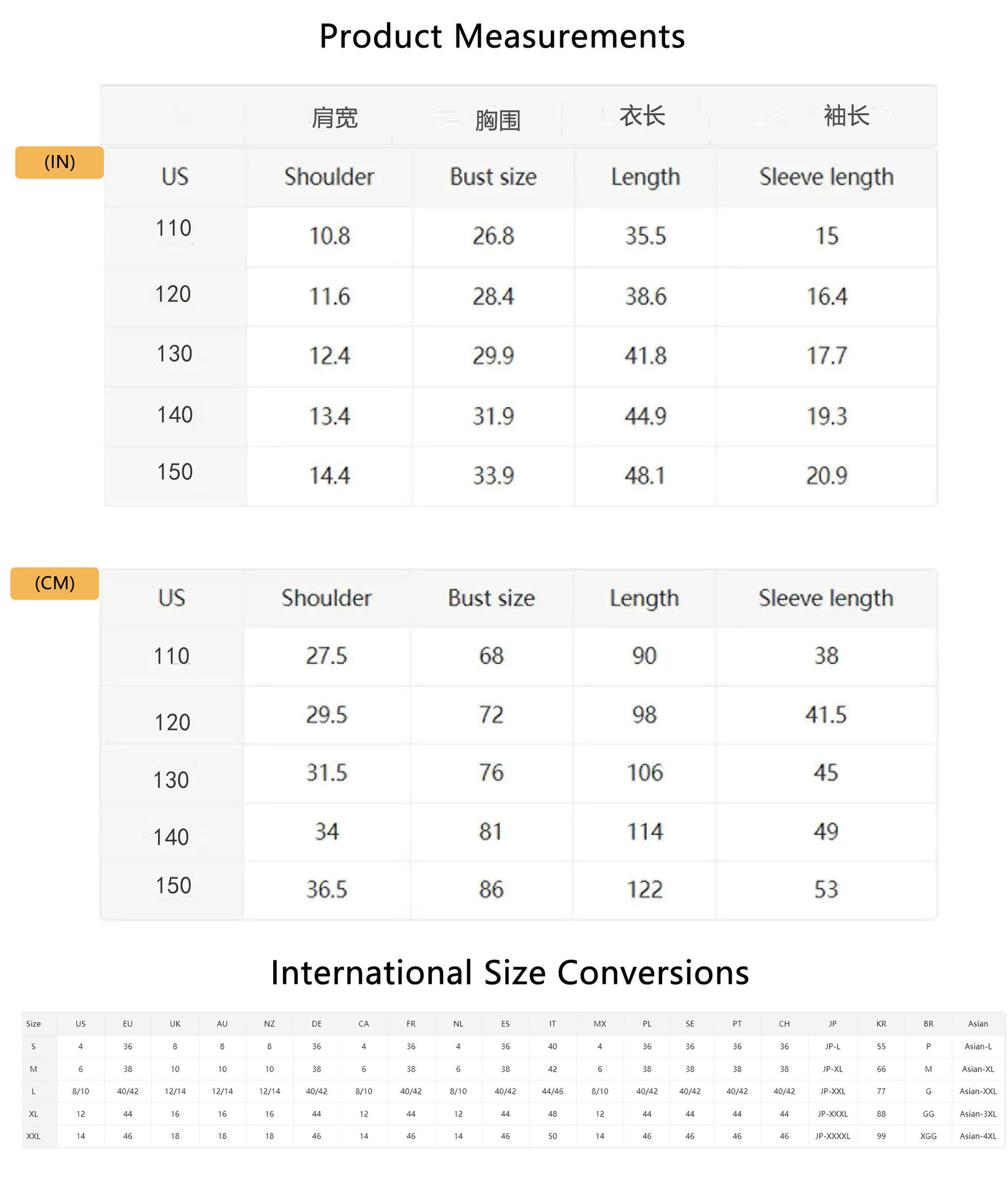Screen dimensions: 1008x1182
Task: Select the JP-XXXXL cell
Action: point(833,1136)
